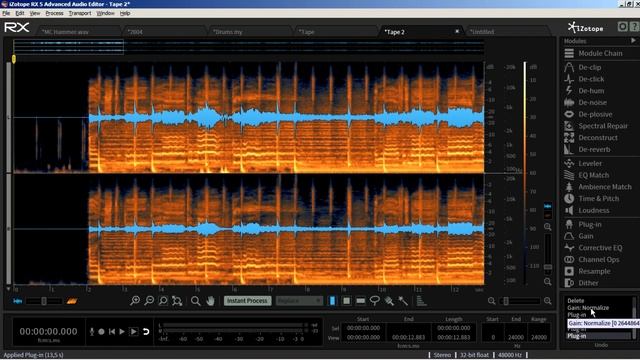Open the EQ Match module
Image resolution: width=640 pixels, height=360 pixels.
(587, 175)
